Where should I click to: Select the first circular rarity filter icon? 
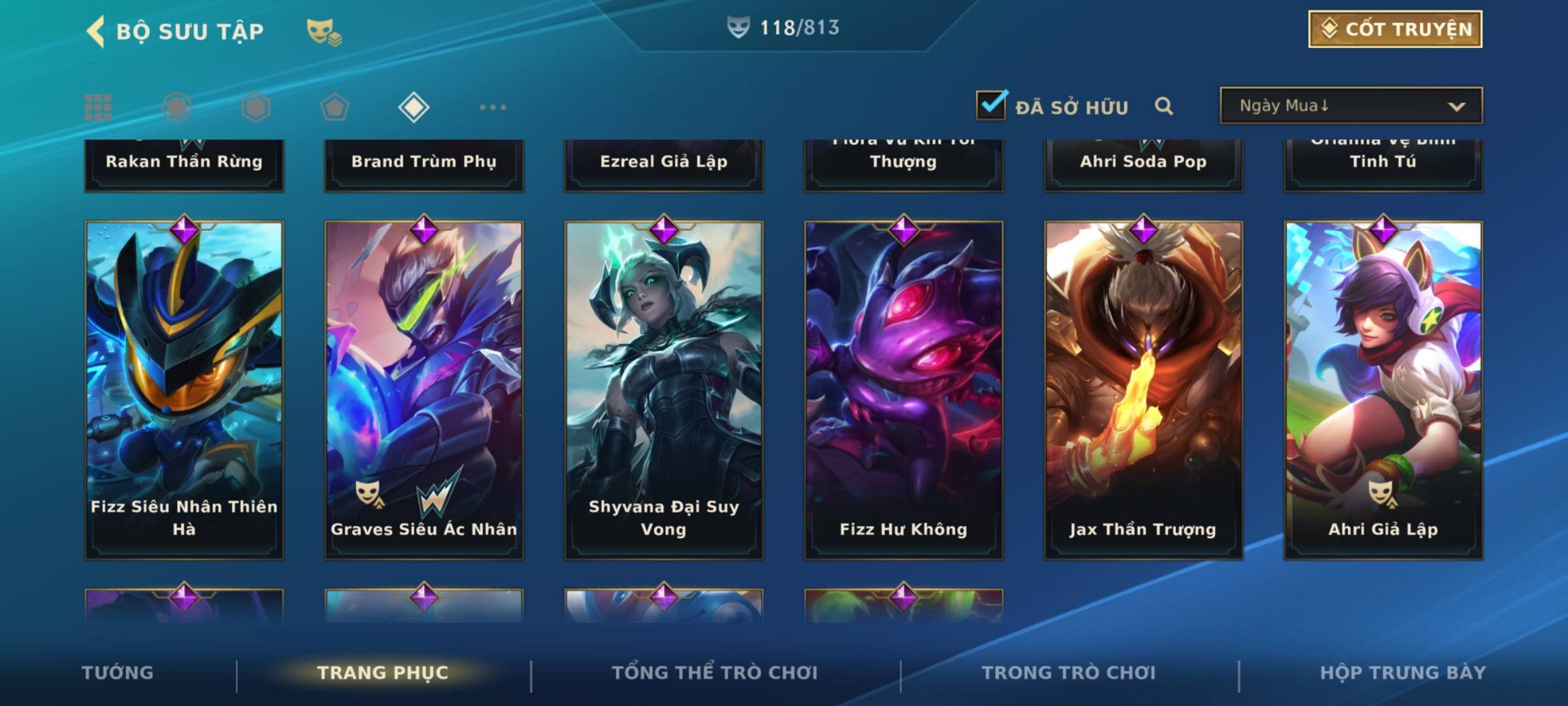pyautogui.click(x=176, y=107)
